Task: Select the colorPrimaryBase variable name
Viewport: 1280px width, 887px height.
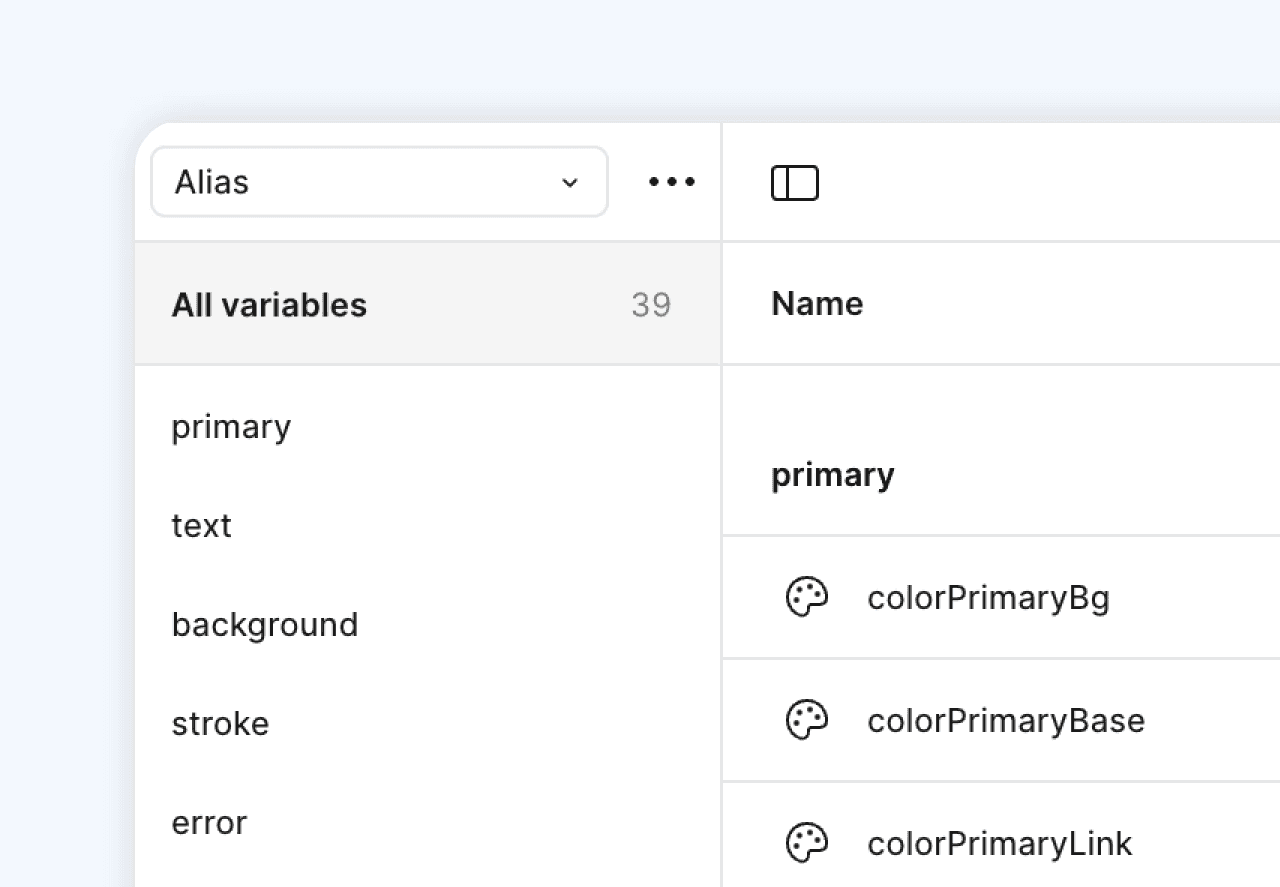Action: [x=1006, y=721]
